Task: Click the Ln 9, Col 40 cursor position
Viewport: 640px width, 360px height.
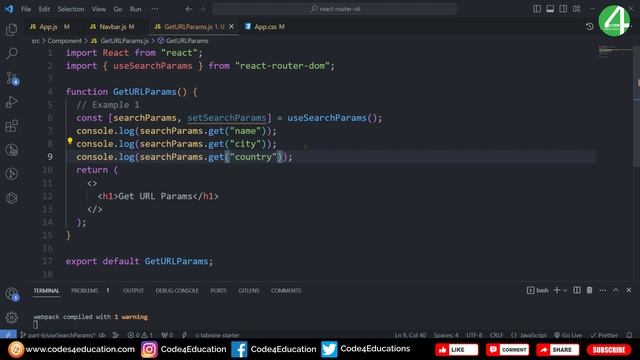Action: point(410,335)
